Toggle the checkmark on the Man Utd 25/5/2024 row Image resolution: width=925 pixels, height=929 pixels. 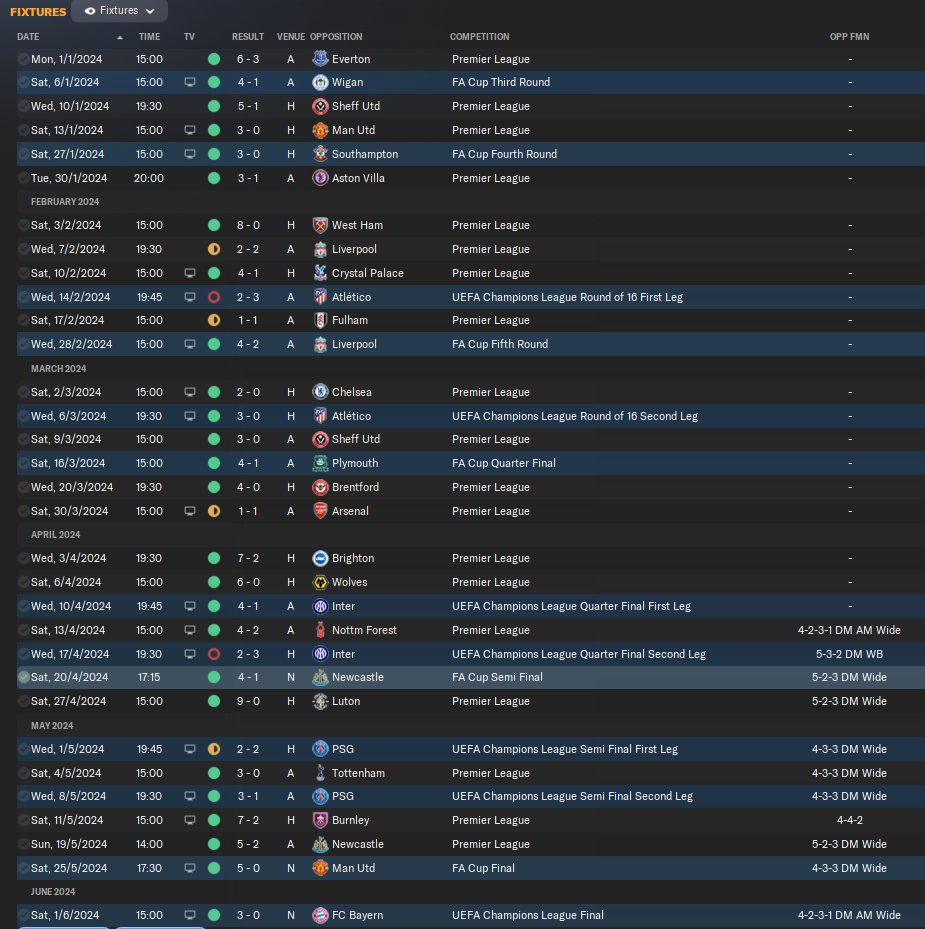[24, 868]
